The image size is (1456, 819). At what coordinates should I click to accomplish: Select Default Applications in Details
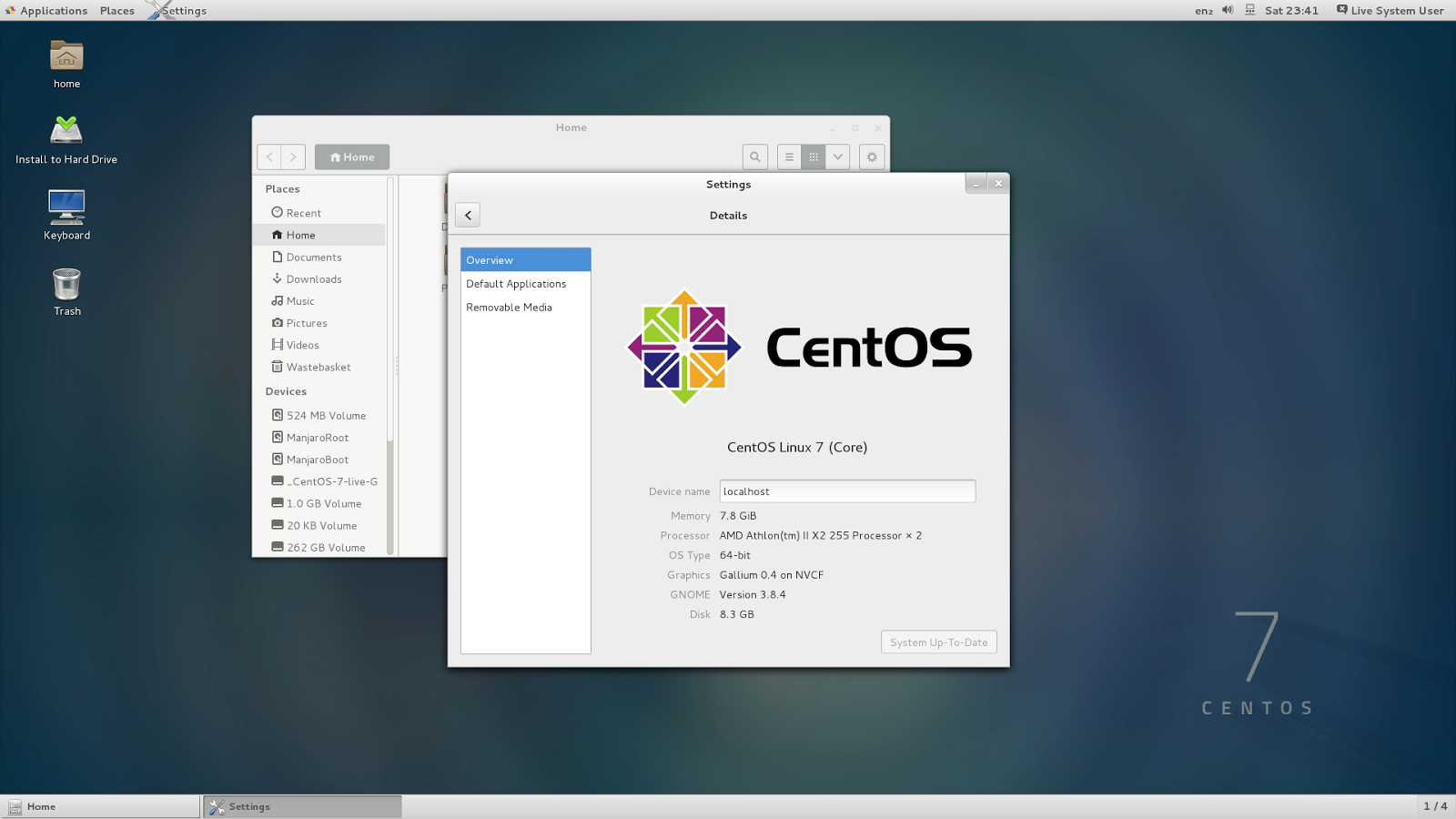[x=526, y=284]
